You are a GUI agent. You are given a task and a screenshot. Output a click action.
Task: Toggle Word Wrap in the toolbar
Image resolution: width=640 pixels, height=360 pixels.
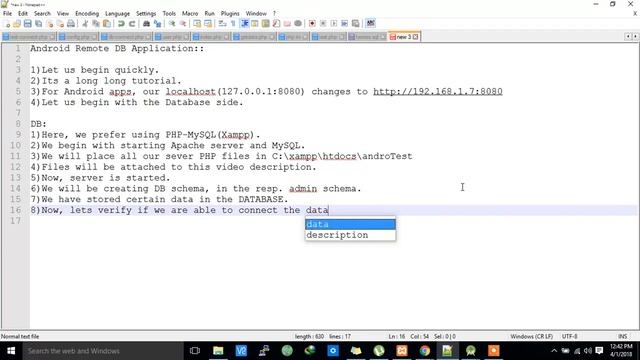point(222,24)
